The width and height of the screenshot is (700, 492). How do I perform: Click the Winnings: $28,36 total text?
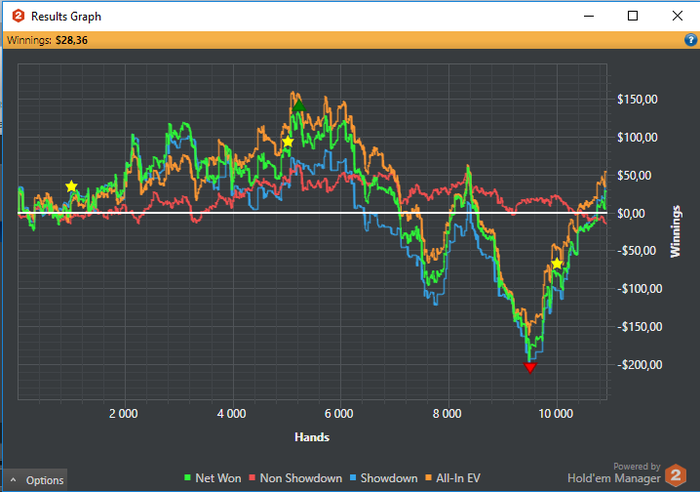(x=47, y=40)
